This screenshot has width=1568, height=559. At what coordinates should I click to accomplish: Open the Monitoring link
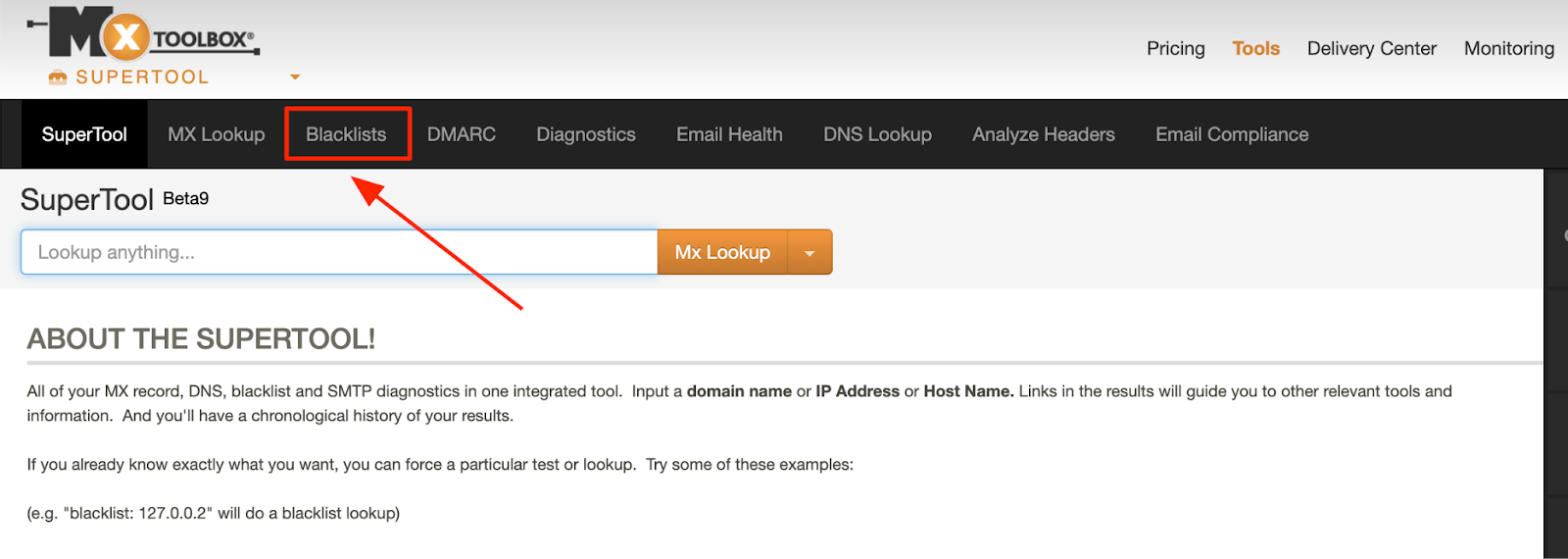point(1508,48)
